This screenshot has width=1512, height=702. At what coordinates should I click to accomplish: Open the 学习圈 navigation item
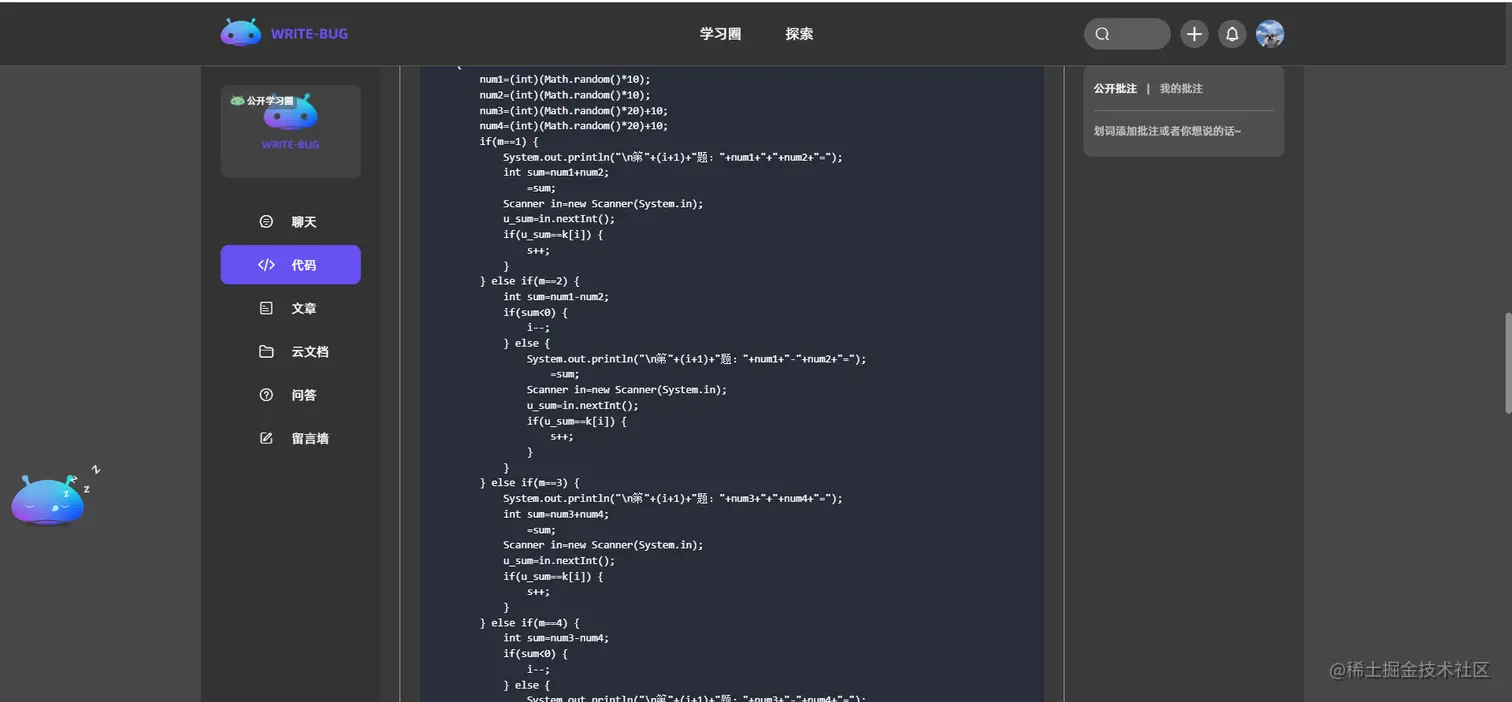click(720, 34)
